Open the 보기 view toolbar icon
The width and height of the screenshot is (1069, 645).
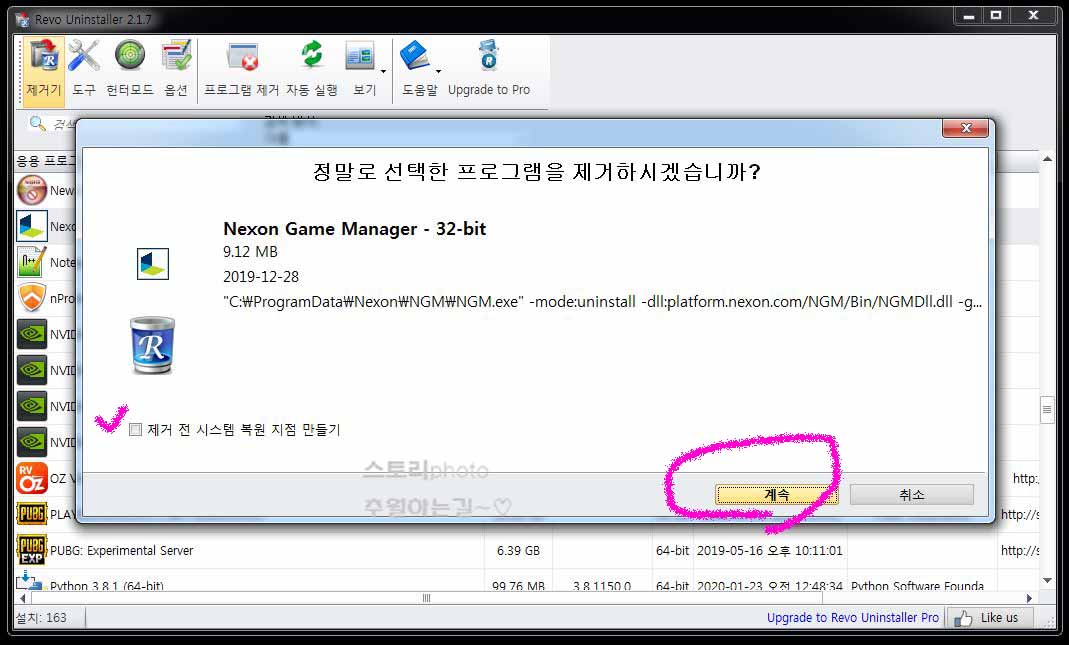(x=361, y=68)
